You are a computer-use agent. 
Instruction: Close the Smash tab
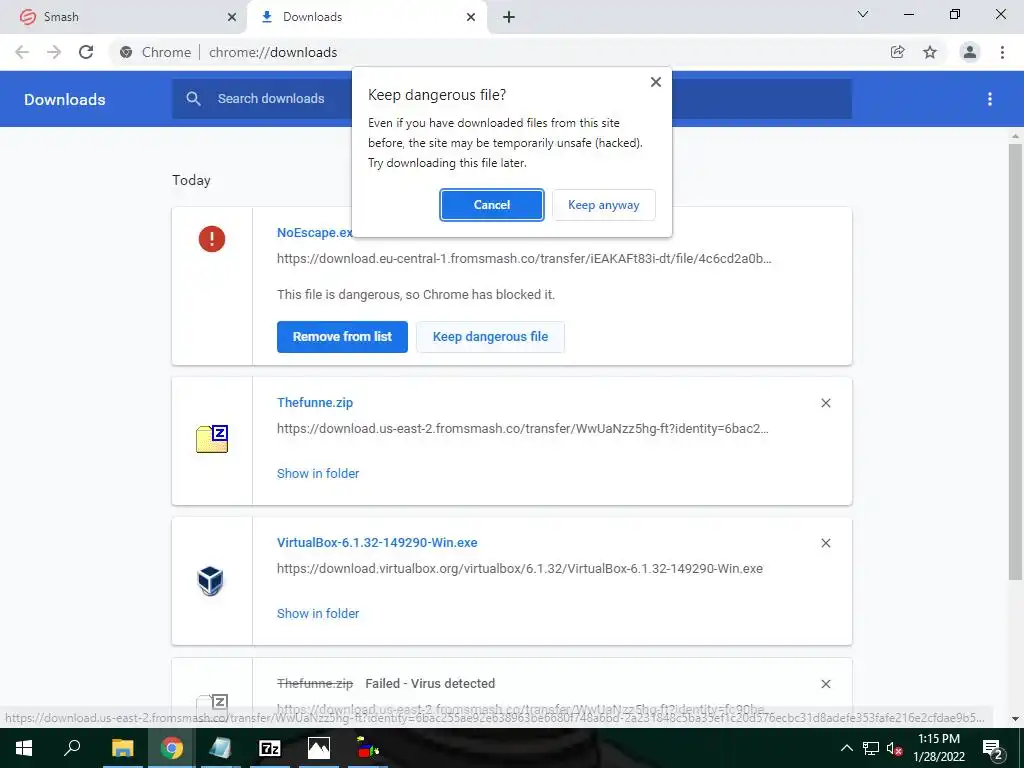(x=232, y=17)
